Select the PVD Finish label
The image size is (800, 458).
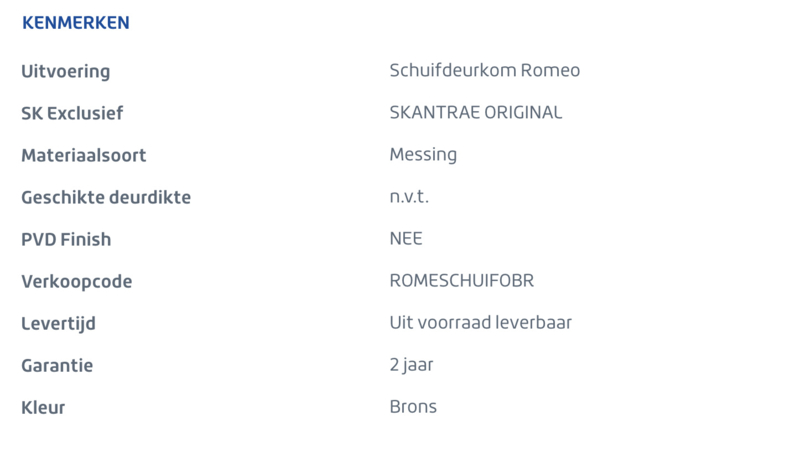click(66, 239)
